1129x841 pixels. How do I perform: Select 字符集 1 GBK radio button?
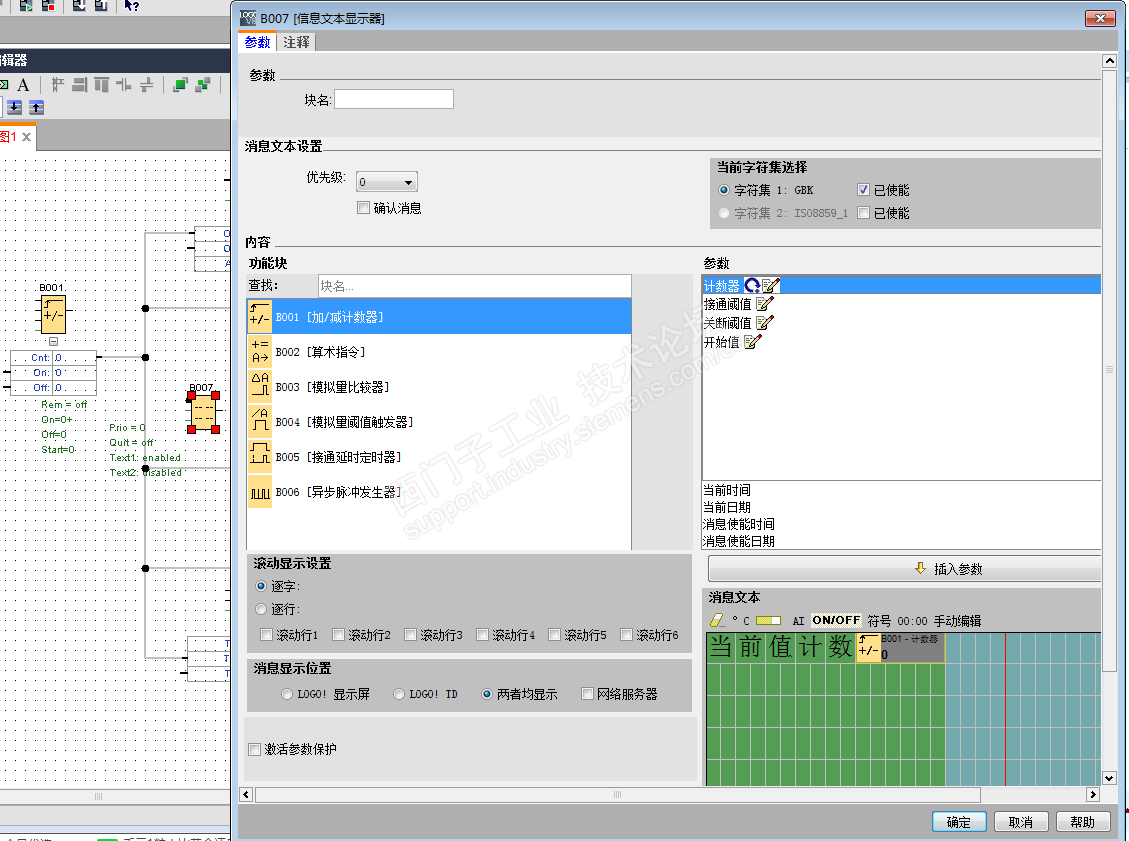(x=724, y=190)
